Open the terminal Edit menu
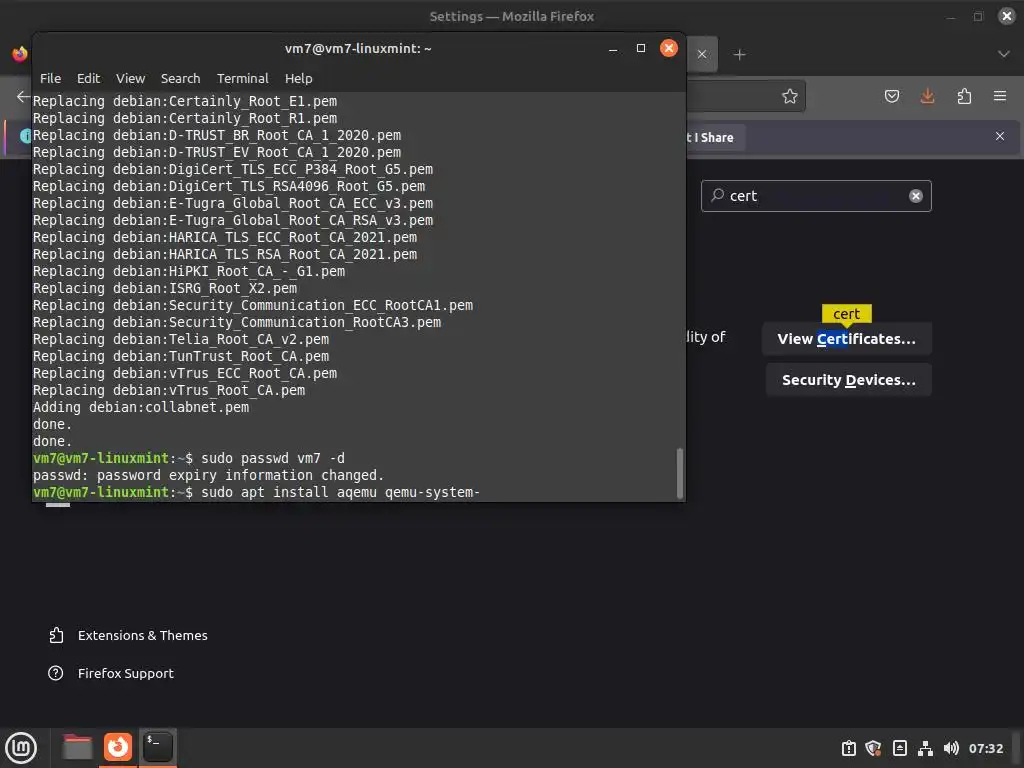The width and height of the screenshot is (1024, 768). (88, 78)
